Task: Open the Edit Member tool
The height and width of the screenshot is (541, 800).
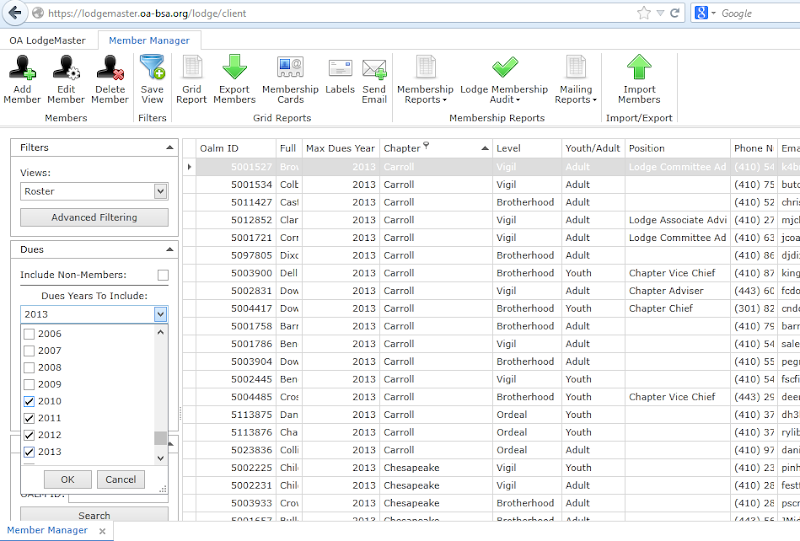Action: tap(66, 69)
